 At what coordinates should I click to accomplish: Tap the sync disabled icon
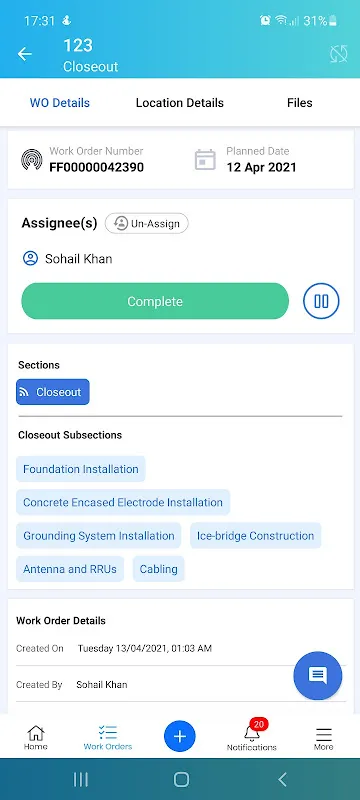pyautogui.click(x=339, y=54)
